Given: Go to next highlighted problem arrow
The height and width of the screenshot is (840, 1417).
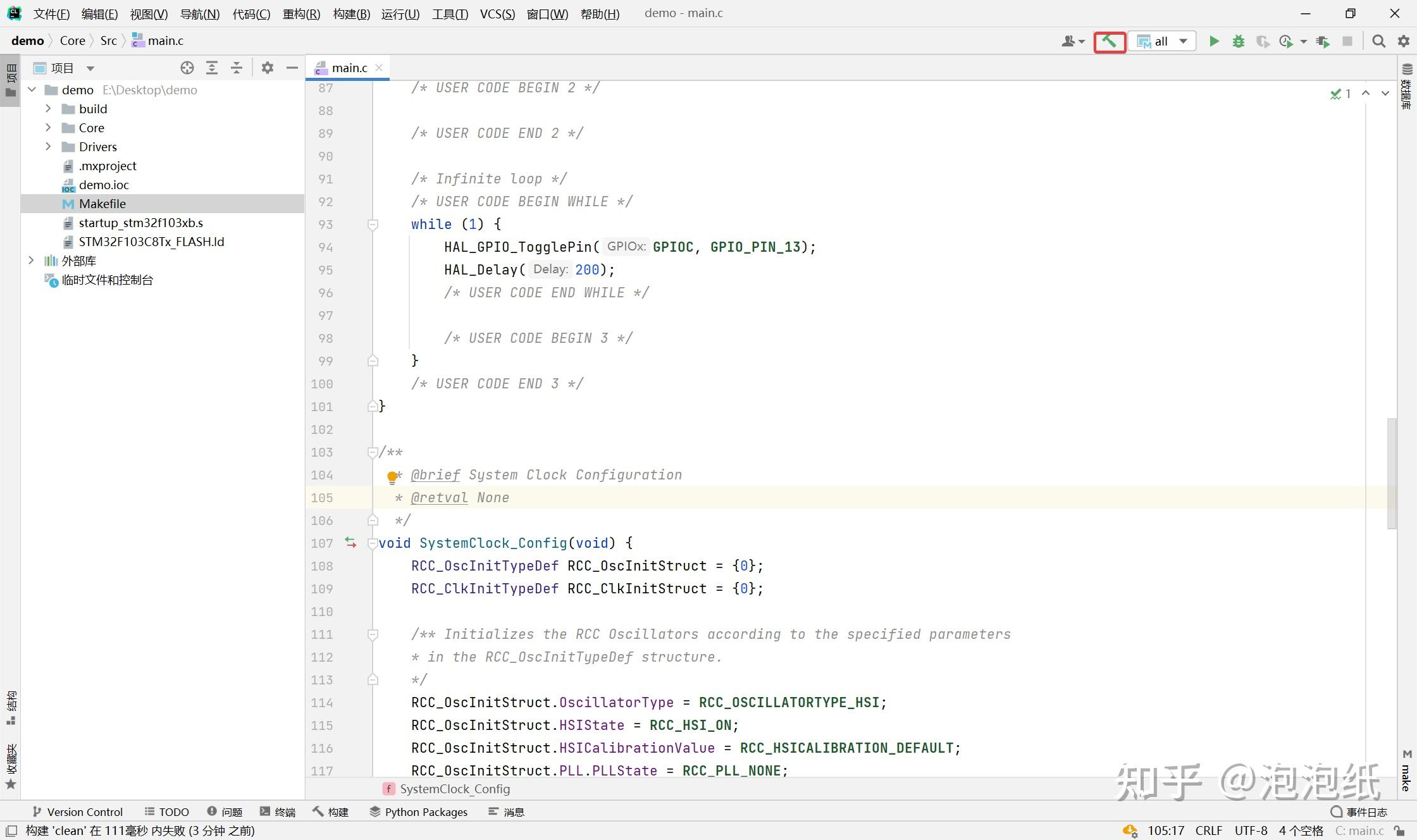Looking at the screenshot, I should [1385, 94].
